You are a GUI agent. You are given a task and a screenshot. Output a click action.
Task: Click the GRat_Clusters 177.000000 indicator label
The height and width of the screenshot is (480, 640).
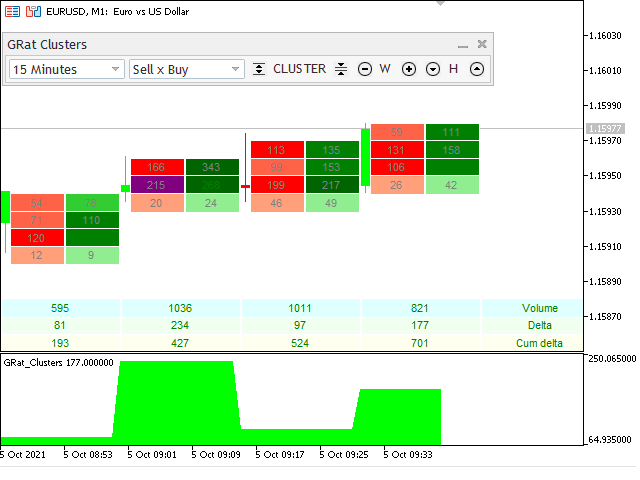tap(58, 362)
